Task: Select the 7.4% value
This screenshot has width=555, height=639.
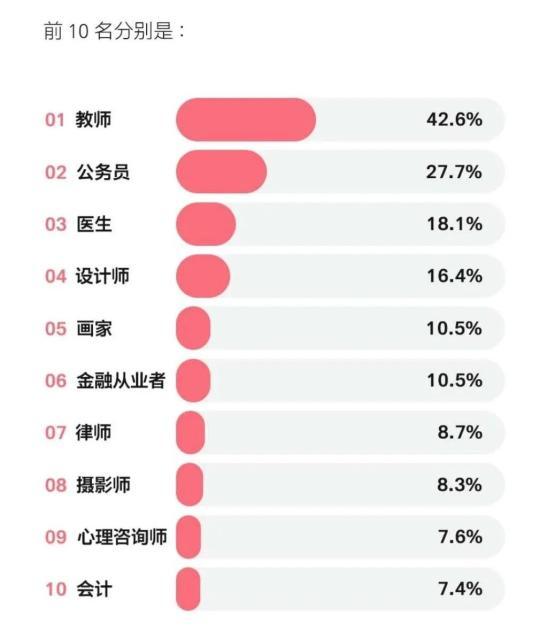Action: pyautogui.click(x=460, y=589)
